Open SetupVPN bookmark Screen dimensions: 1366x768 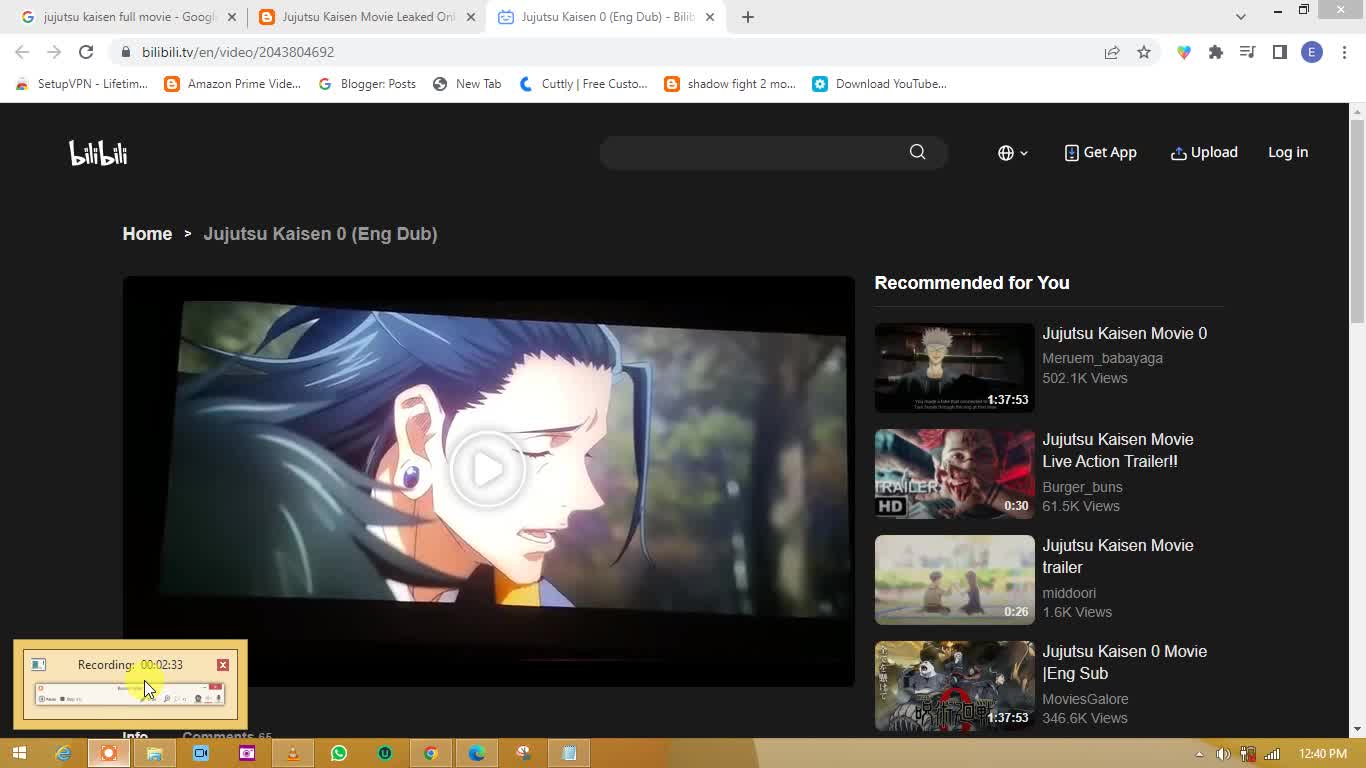[x=81, y=84]
